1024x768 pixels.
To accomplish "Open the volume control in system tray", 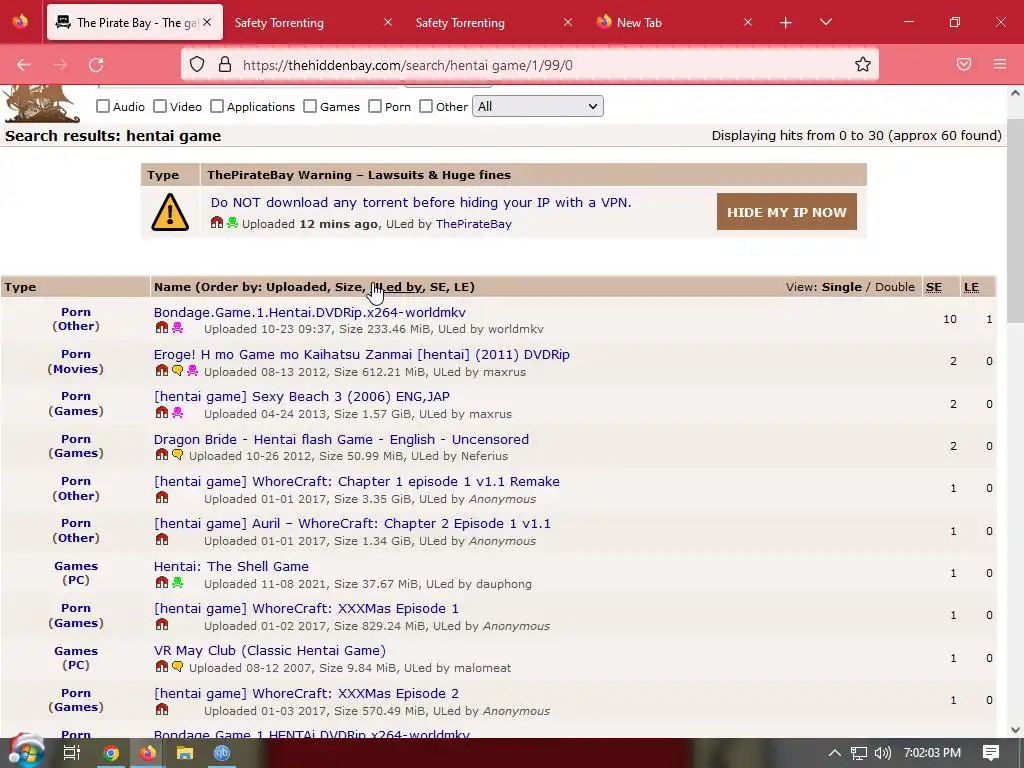I will 882,753.
